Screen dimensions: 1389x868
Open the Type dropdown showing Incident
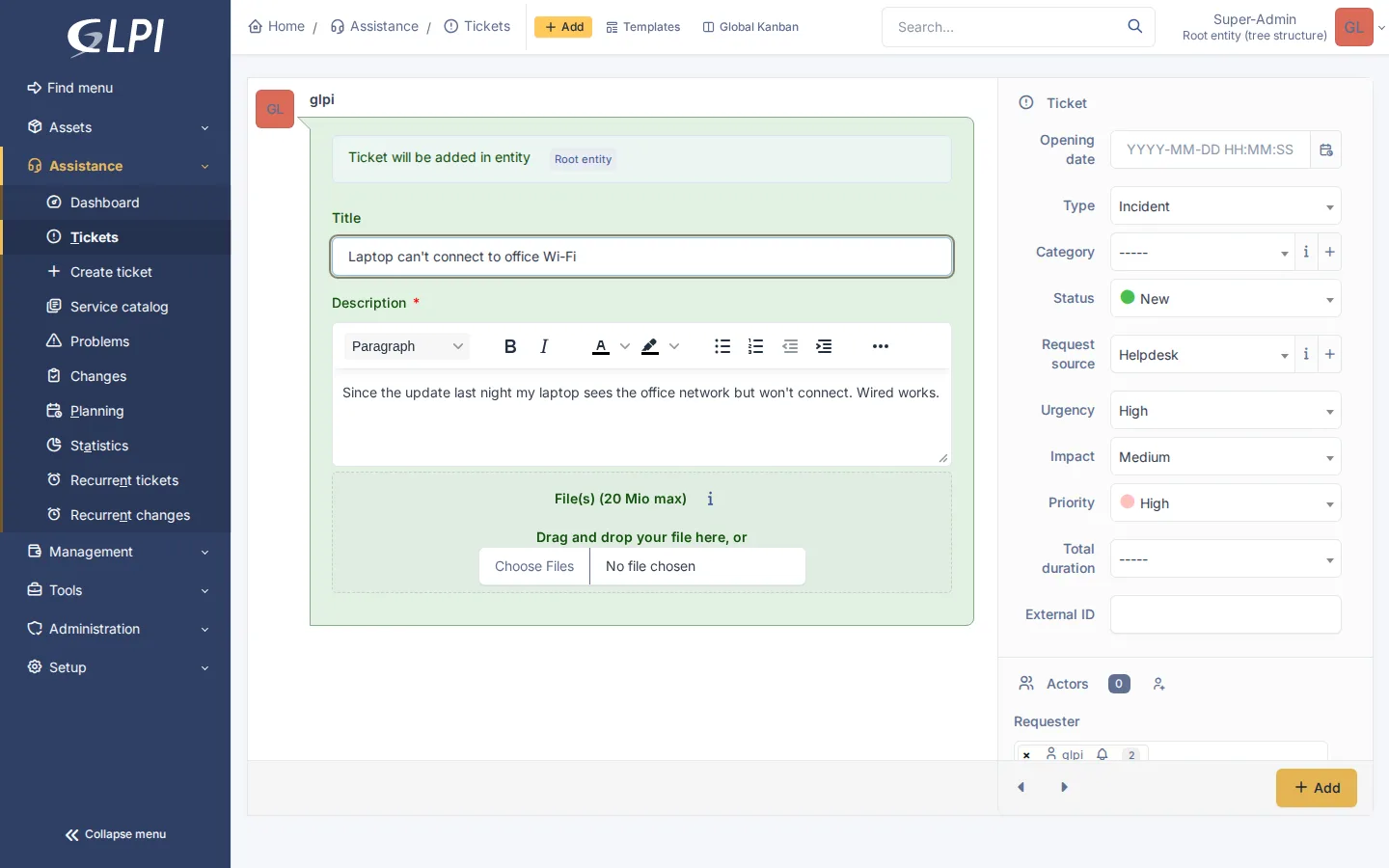tap(1226, 206)
